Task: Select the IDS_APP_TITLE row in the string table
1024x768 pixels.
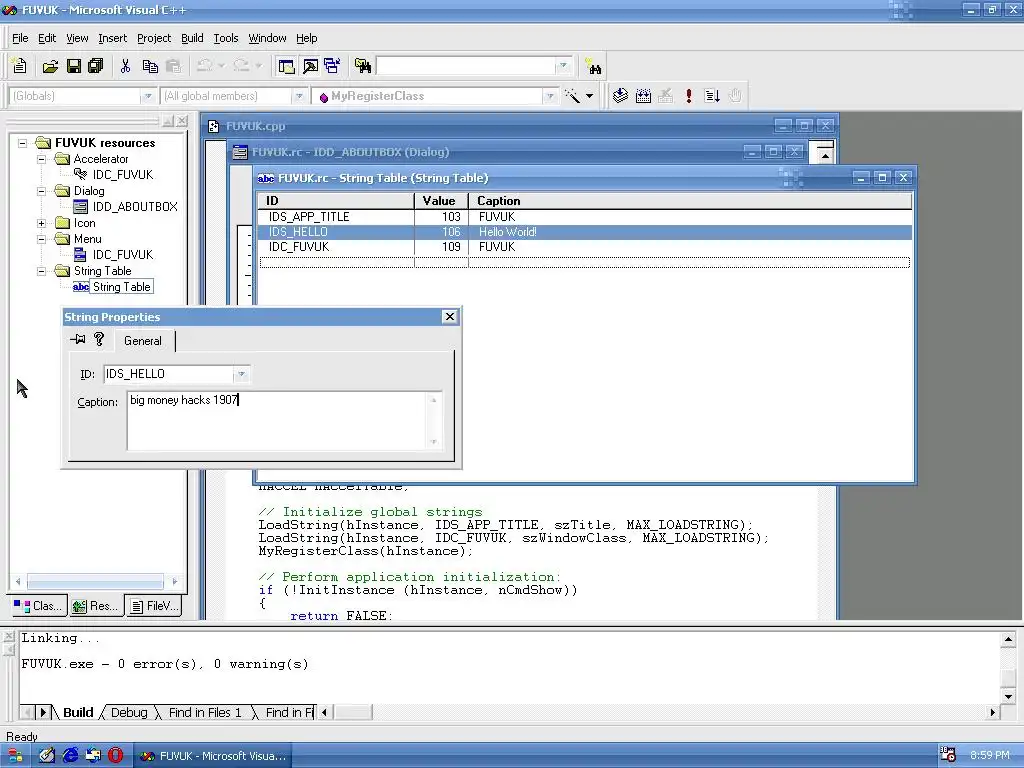Action: (584, 217)
